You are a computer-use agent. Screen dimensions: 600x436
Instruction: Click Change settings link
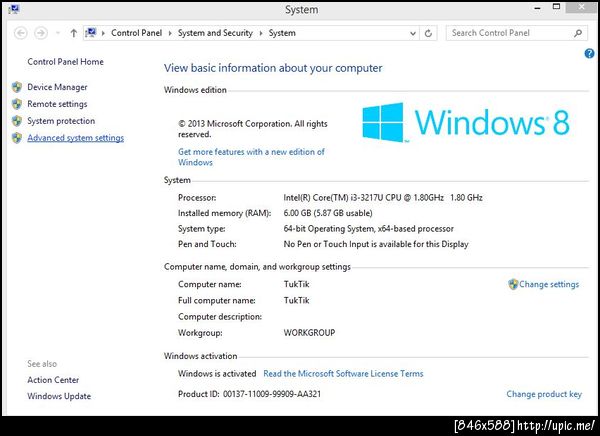[x=549, y=284]
